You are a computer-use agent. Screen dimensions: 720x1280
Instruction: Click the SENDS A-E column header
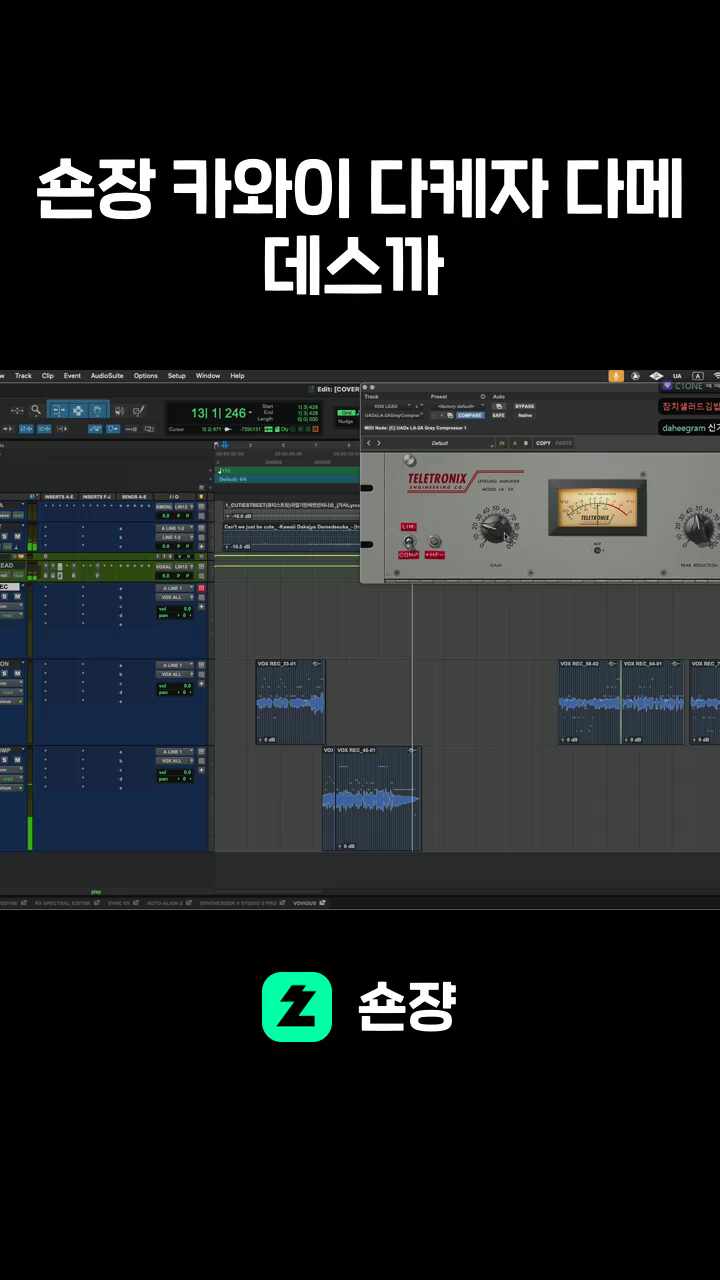[134, 496]
